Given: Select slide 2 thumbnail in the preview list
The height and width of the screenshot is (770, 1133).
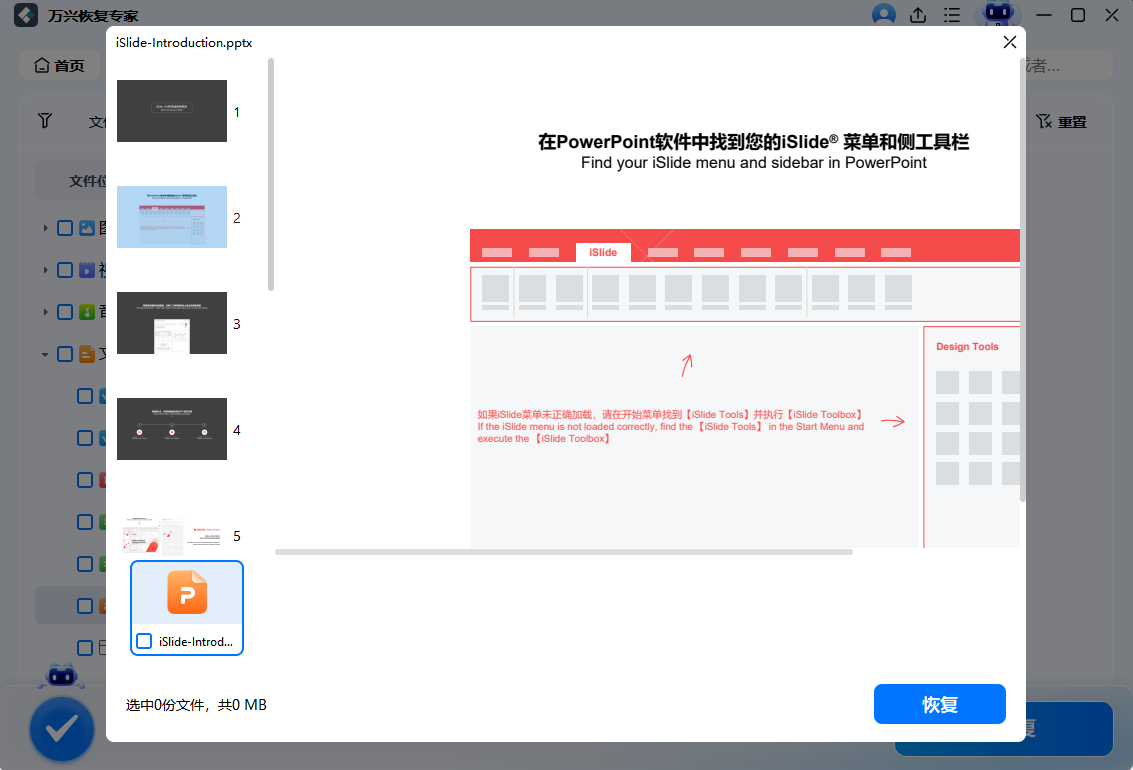Looking at the screenshot, I should coord(171,217).
